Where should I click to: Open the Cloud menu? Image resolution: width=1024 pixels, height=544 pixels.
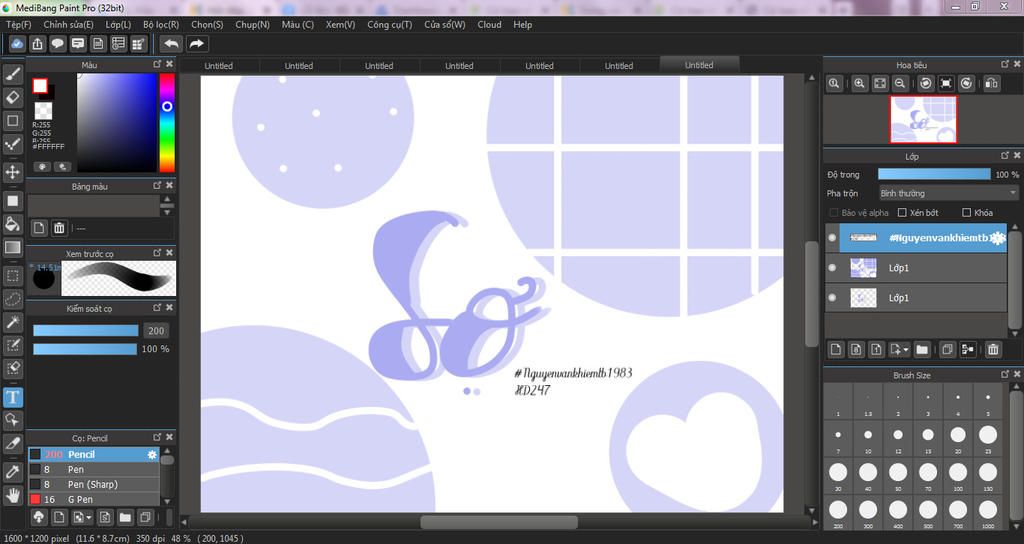tap(489, 25)
